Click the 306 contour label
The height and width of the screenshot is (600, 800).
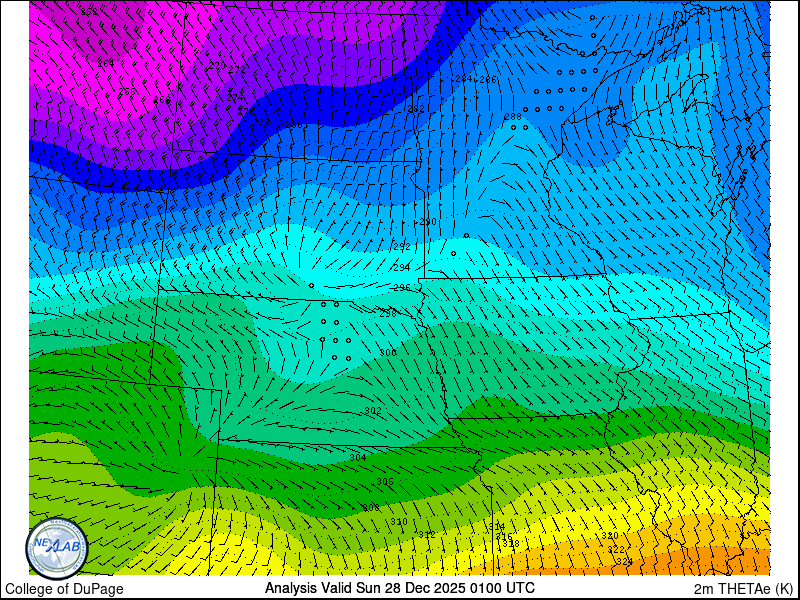click(x=385, y=482)
